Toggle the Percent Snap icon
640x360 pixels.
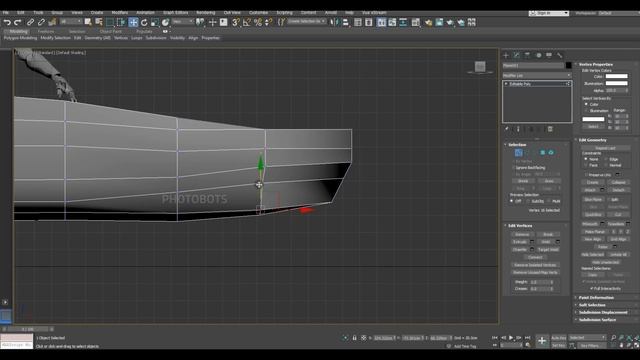coord(258,22)
